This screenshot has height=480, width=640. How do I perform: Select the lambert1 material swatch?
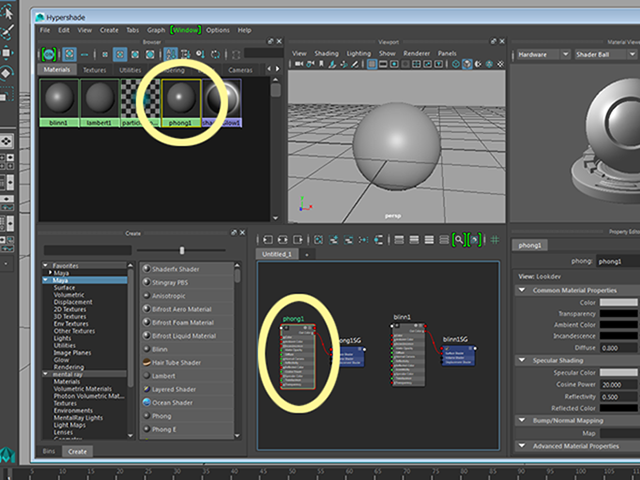99,103
